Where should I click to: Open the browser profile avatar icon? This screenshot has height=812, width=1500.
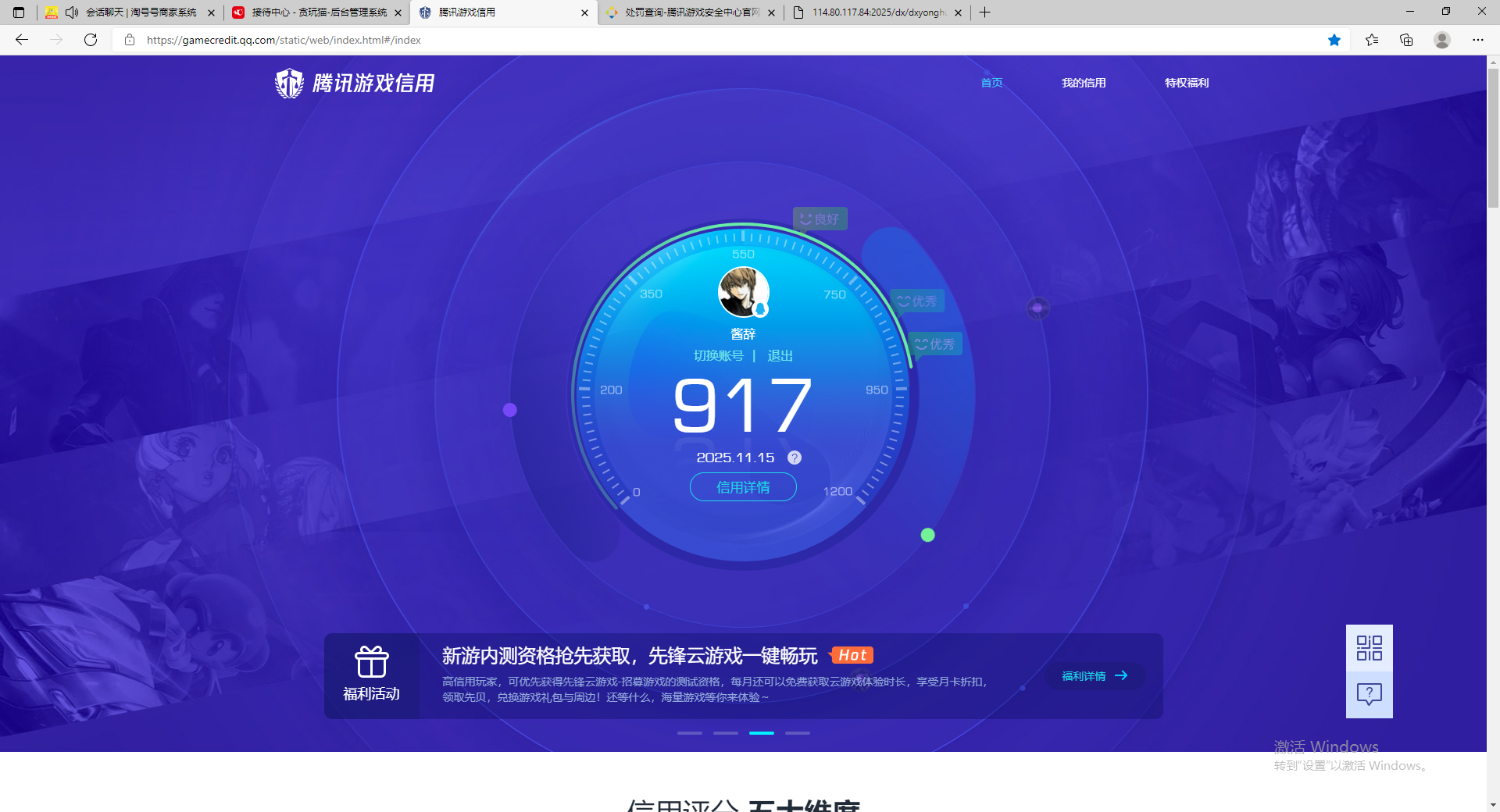pos(1442,40)
